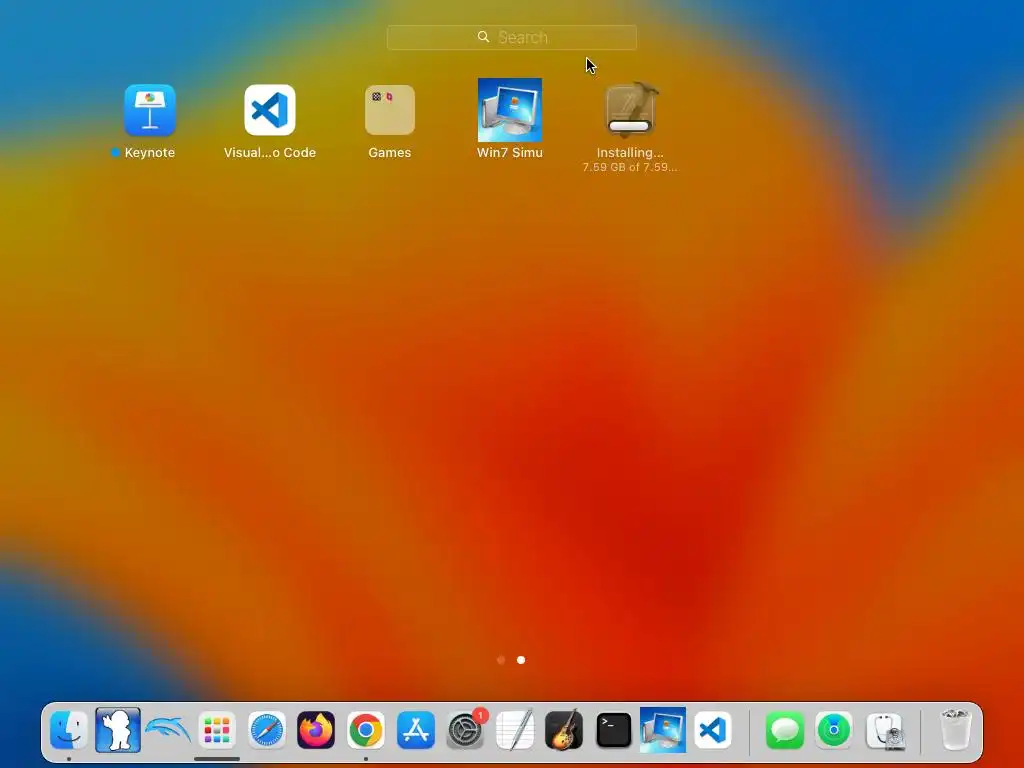
Task: Open Win7 Simu from the Dock
Action: (663, 729)
